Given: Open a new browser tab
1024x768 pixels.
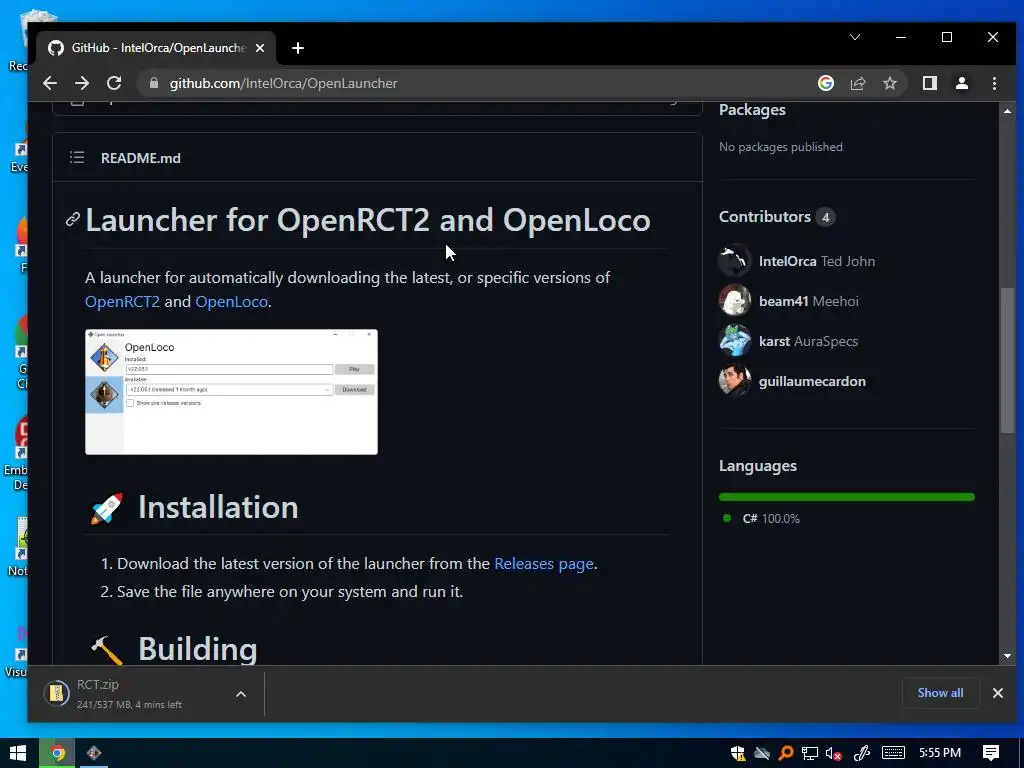Looking at the screenshot, I should tap(298, 48).
